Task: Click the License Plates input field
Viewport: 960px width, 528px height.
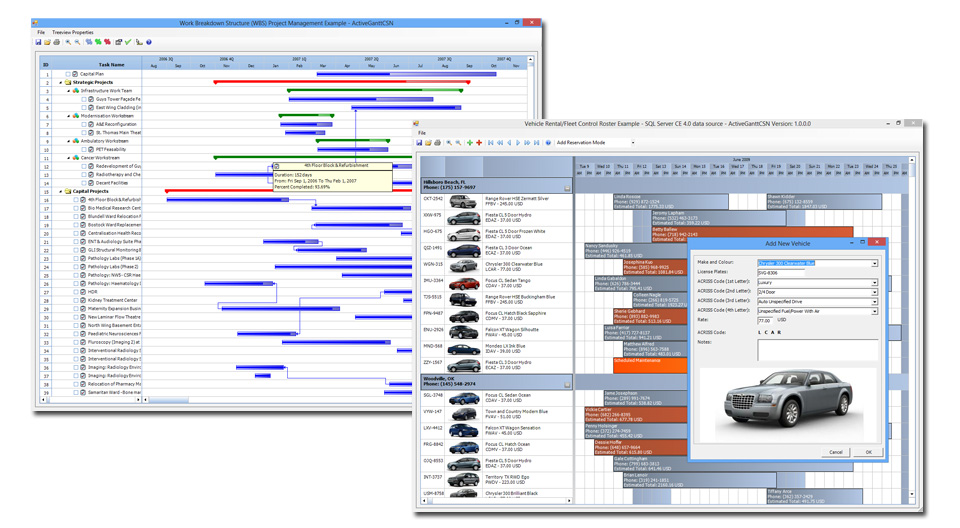Action: coord(781,273)
